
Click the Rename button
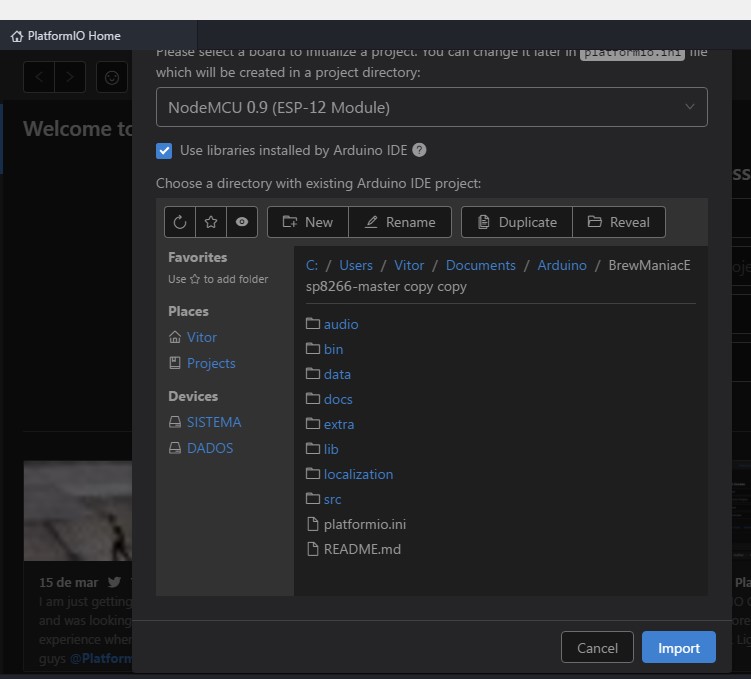[400, 222]
